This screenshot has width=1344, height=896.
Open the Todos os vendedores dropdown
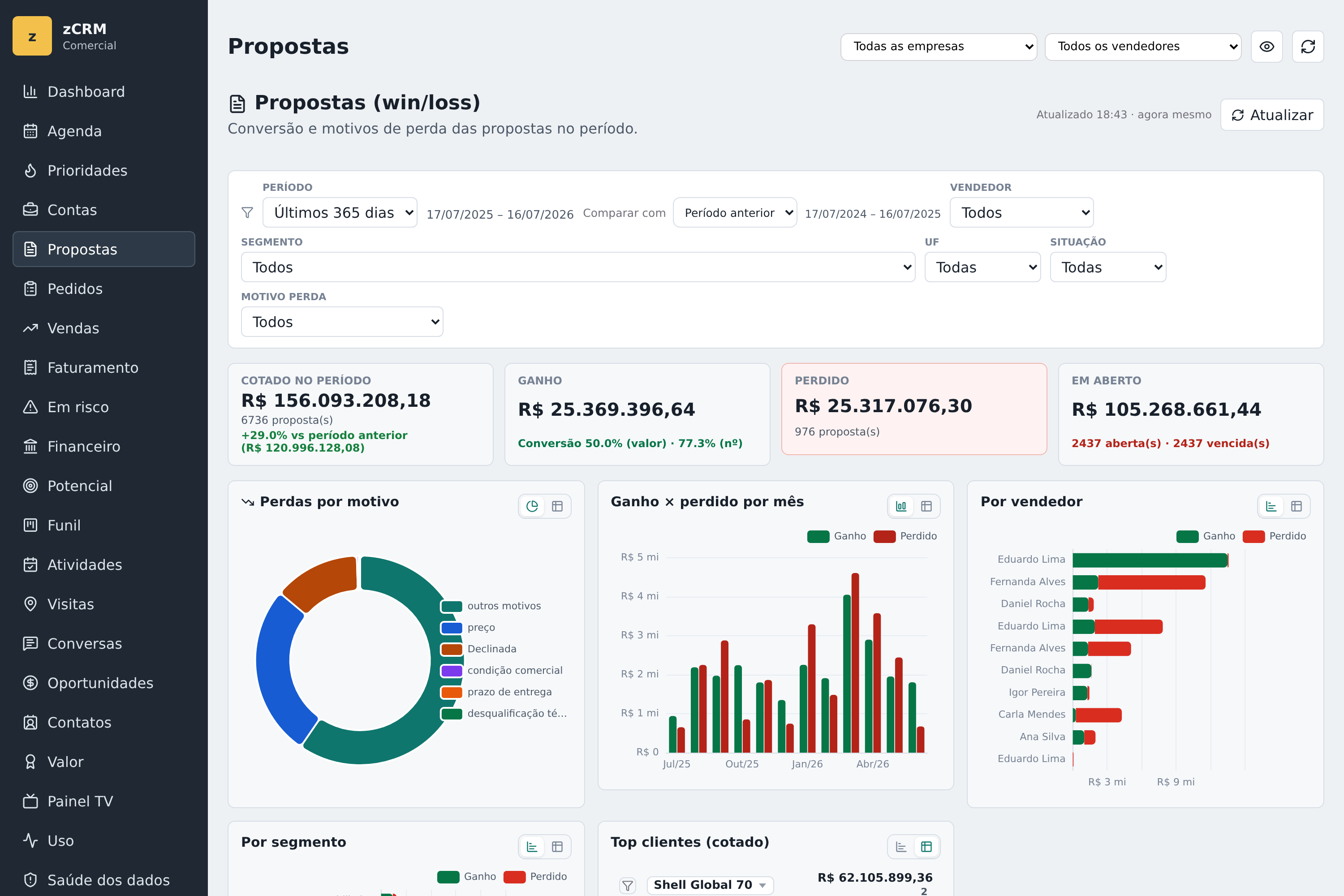coord(1143,46)
